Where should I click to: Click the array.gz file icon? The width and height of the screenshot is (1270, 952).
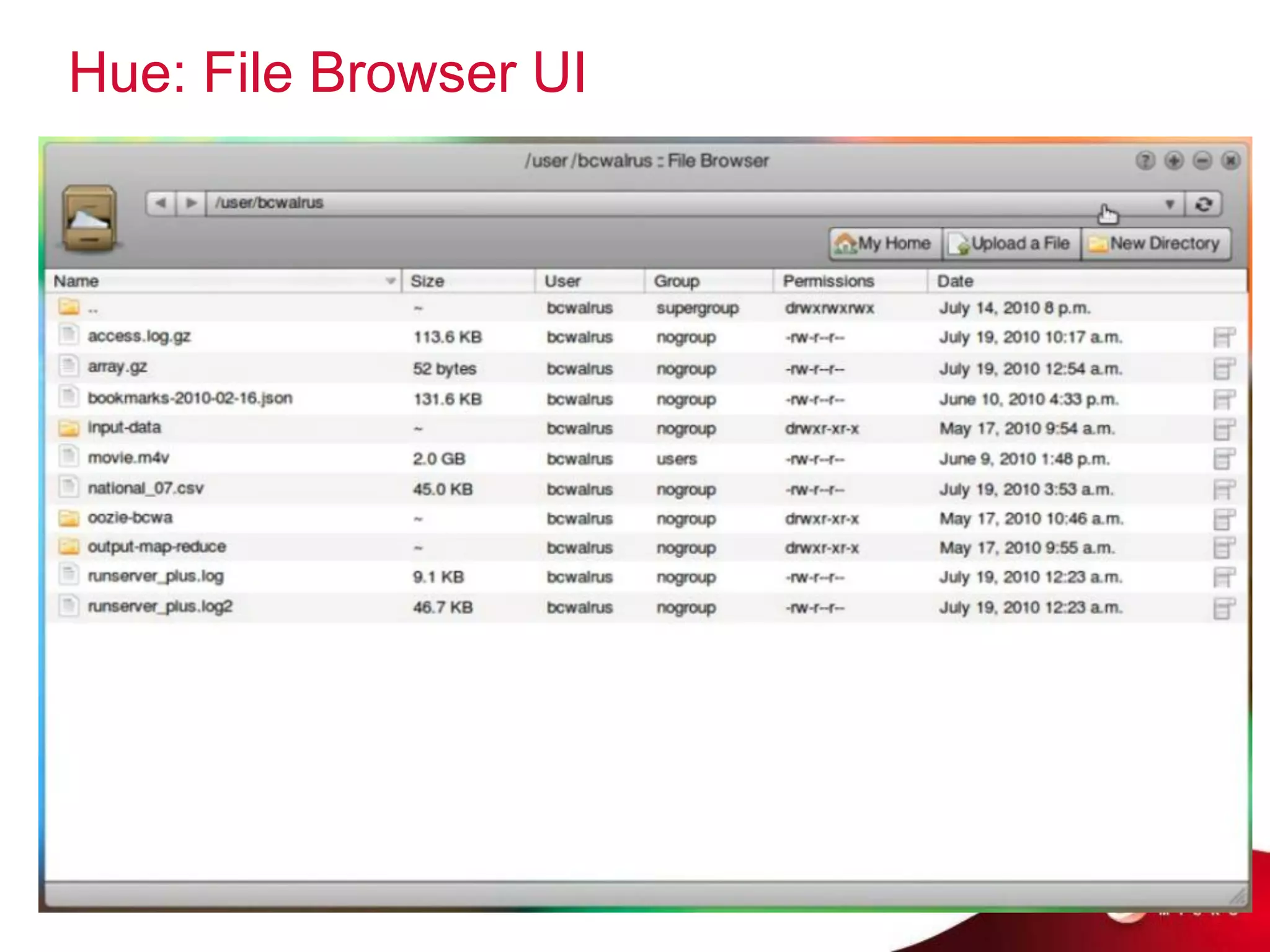point(69,366)
